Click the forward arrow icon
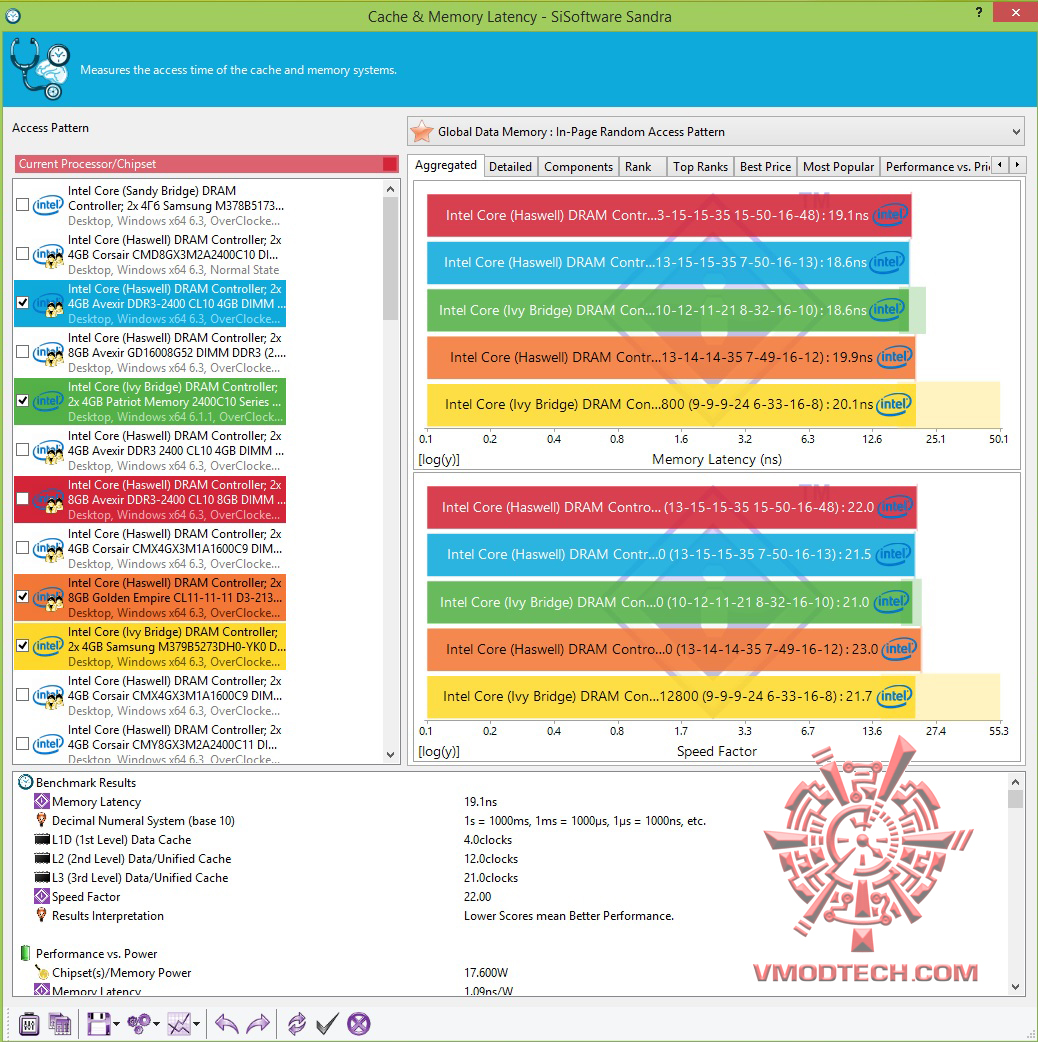1038x1042 pixels. pyautogui.click(x=258, y=1024)
